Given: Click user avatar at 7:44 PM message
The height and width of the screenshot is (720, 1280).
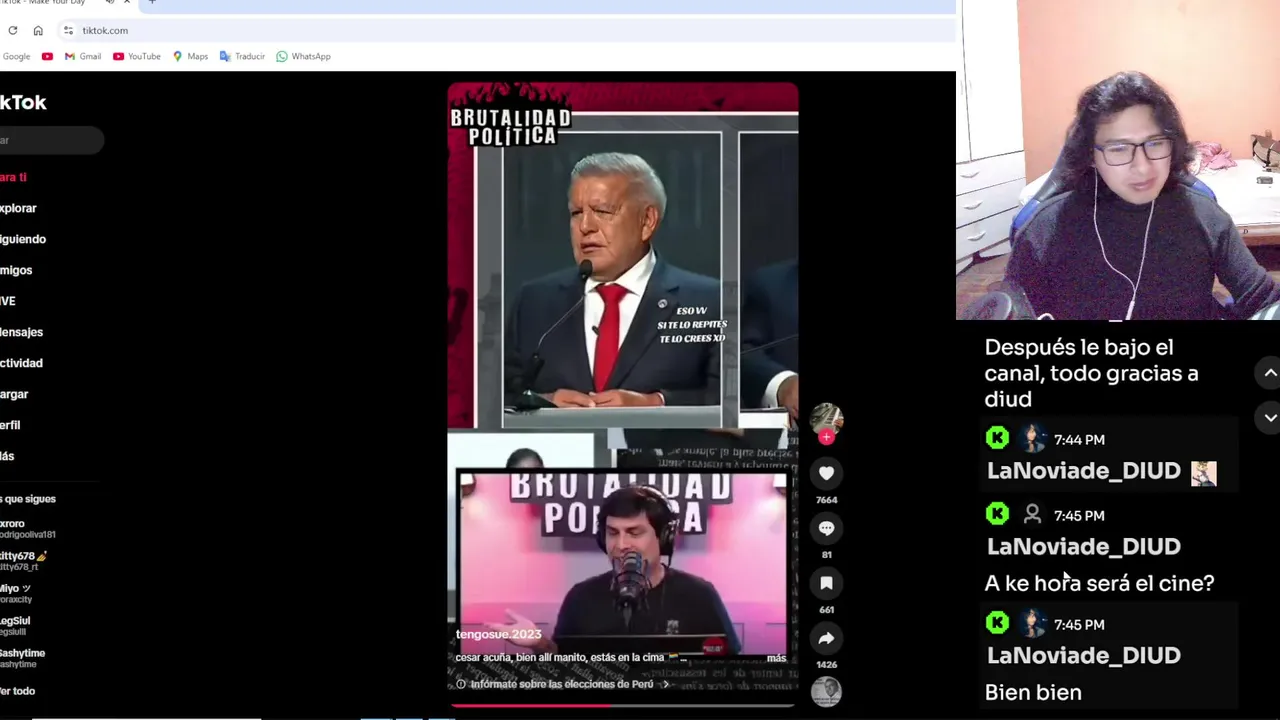Looking at the screenshot, I should point(1033,438).
